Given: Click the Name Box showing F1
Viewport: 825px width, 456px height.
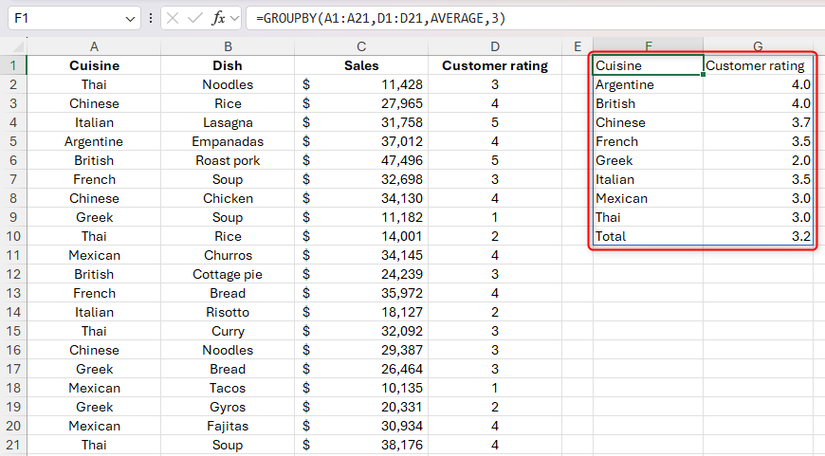Looking at the screenshot, I should point(60,19).
